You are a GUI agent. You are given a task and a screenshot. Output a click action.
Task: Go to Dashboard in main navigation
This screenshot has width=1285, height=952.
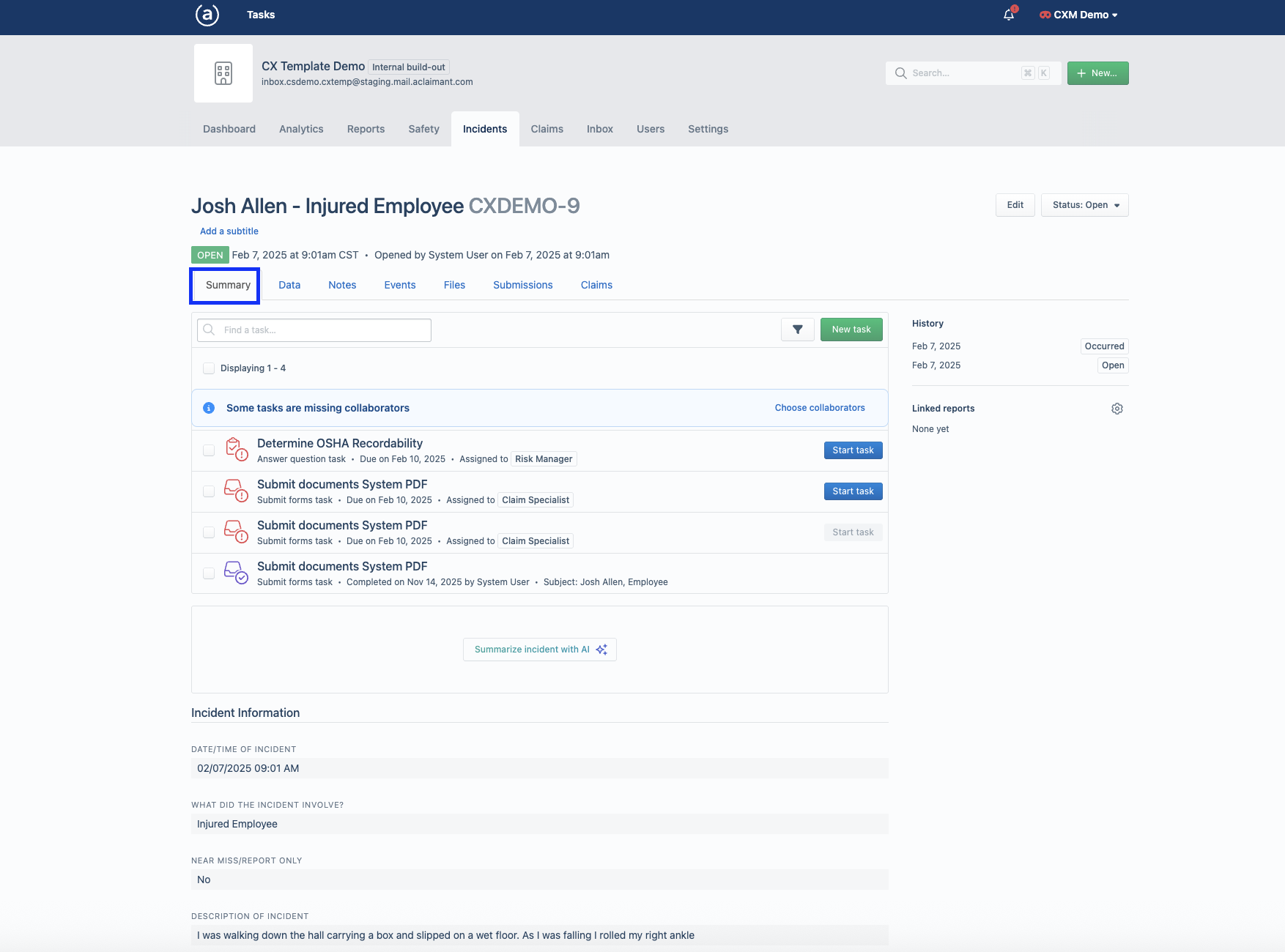[x=229, y=129]
